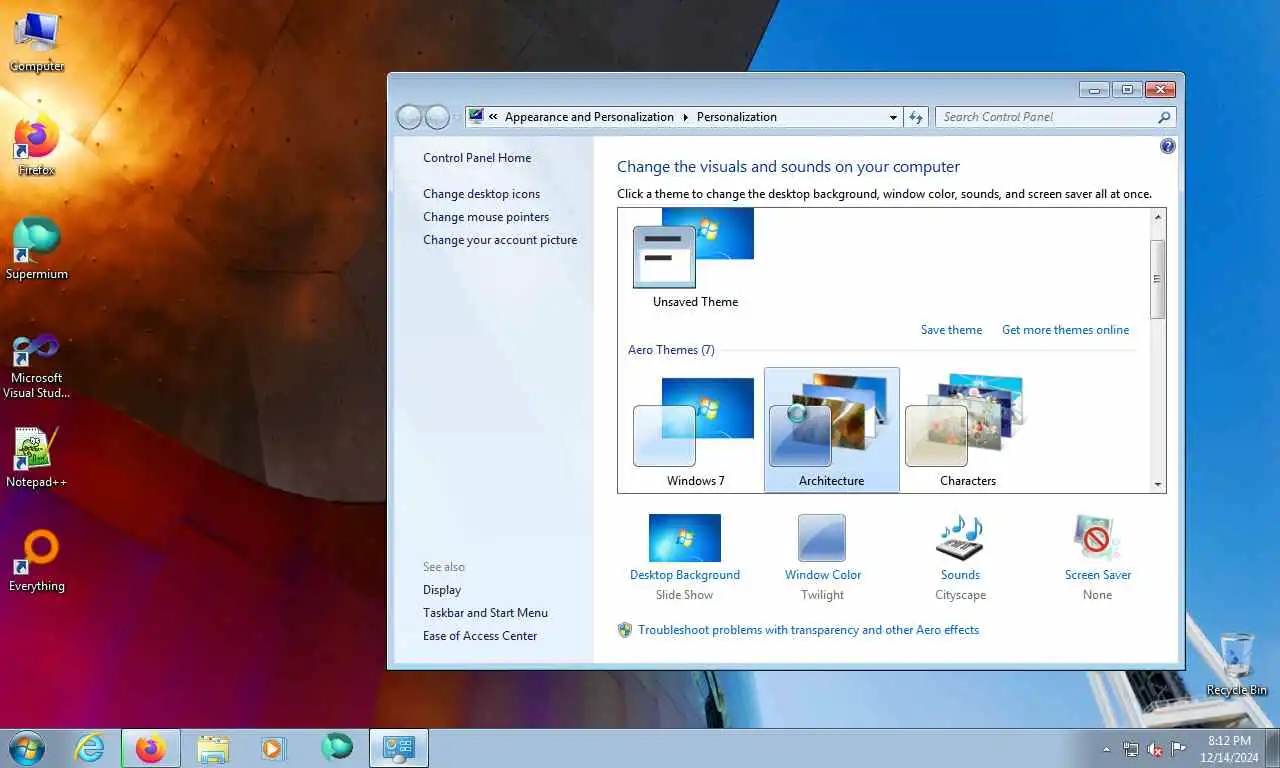The image size is (1280, 768).
Task: Open the Window Color Twilight icon
Action: coord(822,538)
